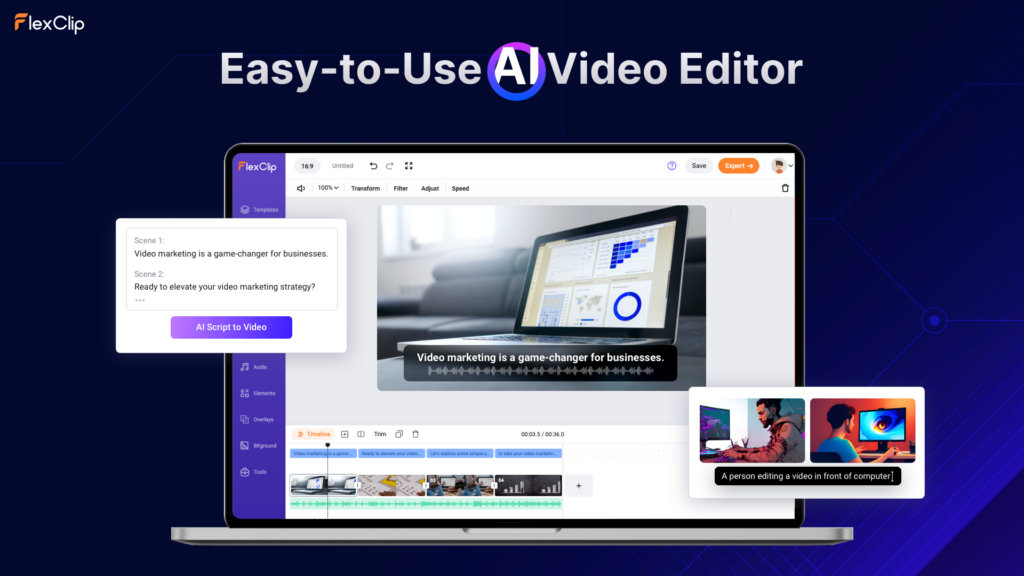Viewport: 1024px width, 576px height.
Task: Click the duplicate icon next to Trim
Action: click(x=399, y=434)
